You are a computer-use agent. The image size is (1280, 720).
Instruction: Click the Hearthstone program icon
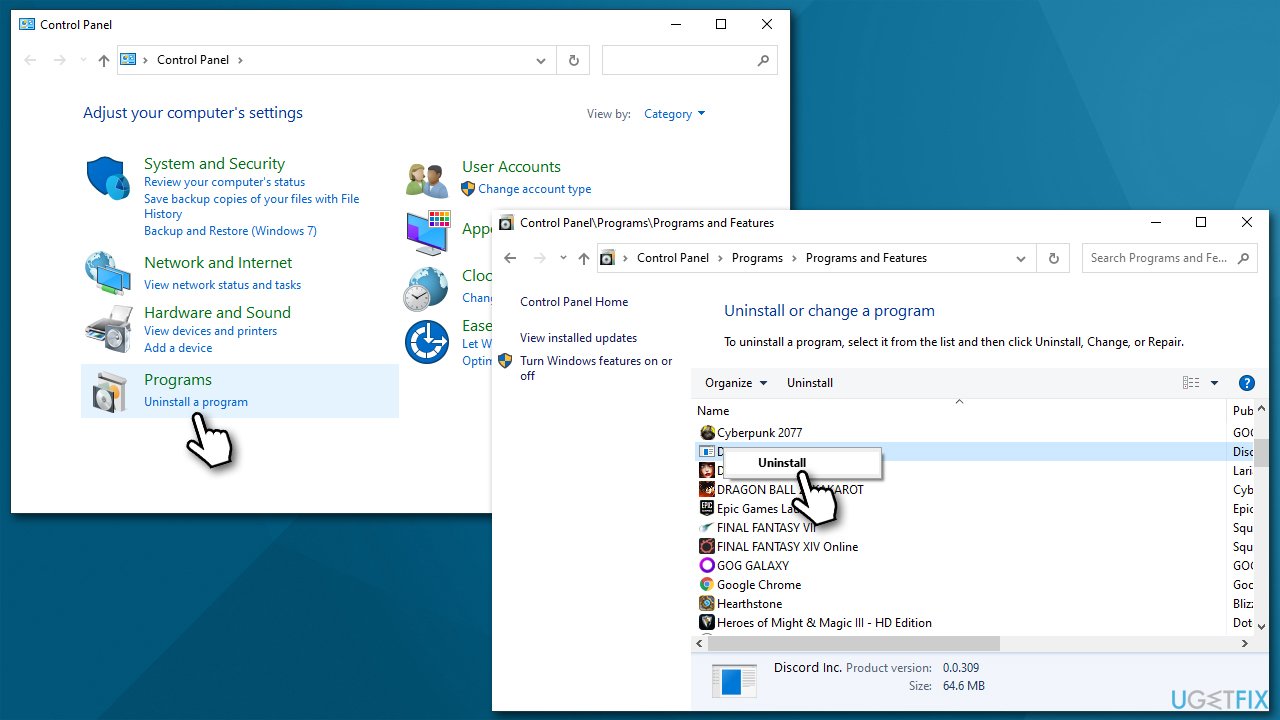tap(707, 604)
